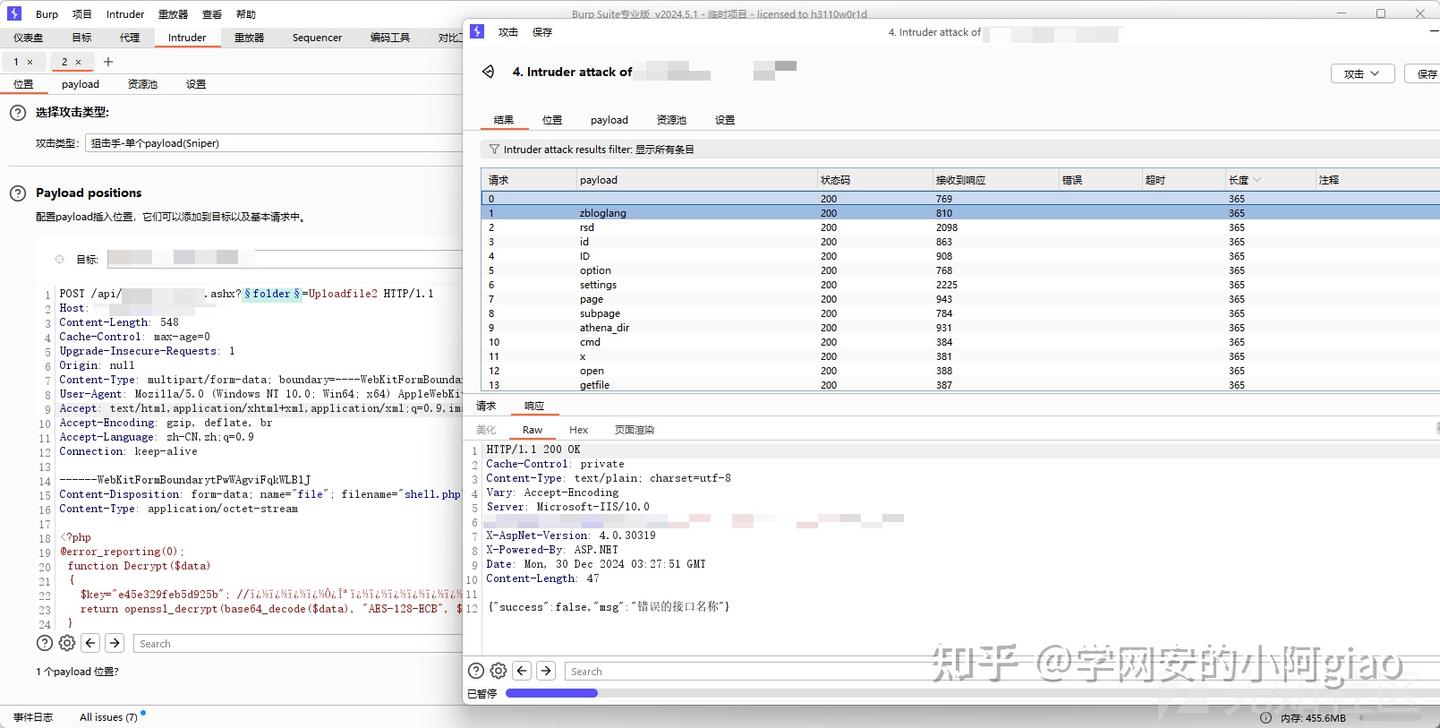Open All issues (7) in status bar
1440x728 pixels.
(x=109, y=717)
